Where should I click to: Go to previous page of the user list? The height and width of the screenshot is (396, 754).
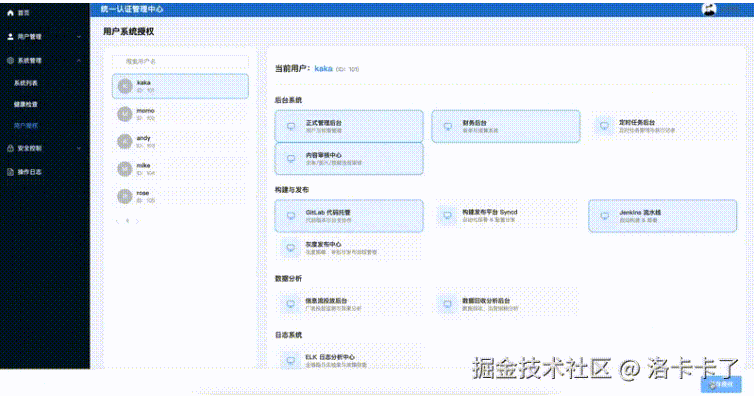coord(117,221)
